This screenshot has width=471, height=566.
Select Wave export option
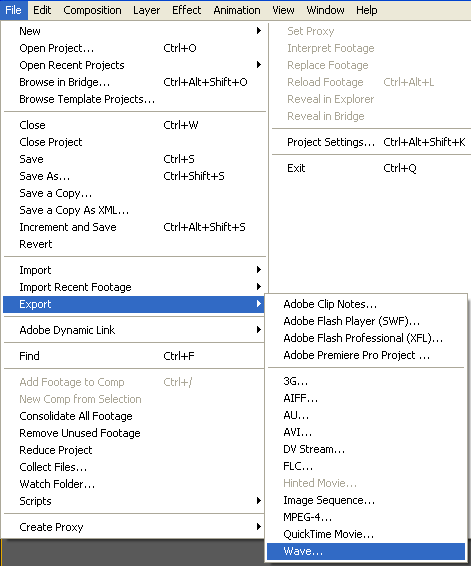[x=366, y=551]
